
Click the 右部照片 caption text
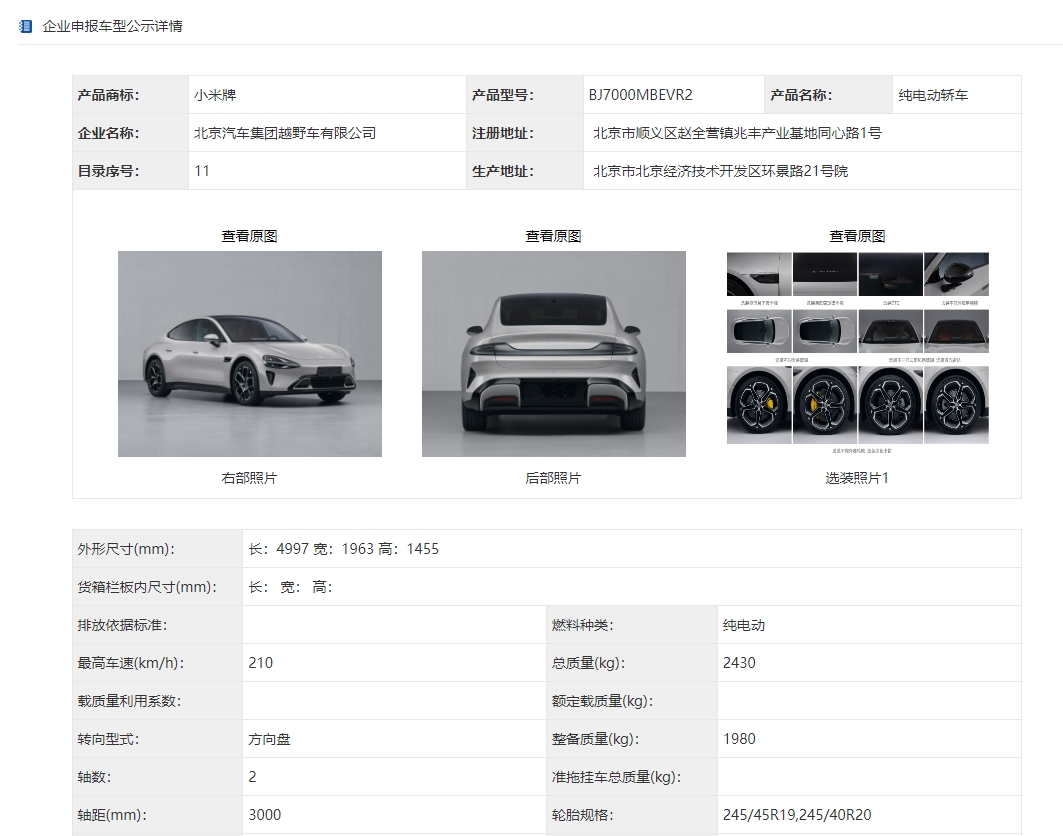click(x=249, y=478)
